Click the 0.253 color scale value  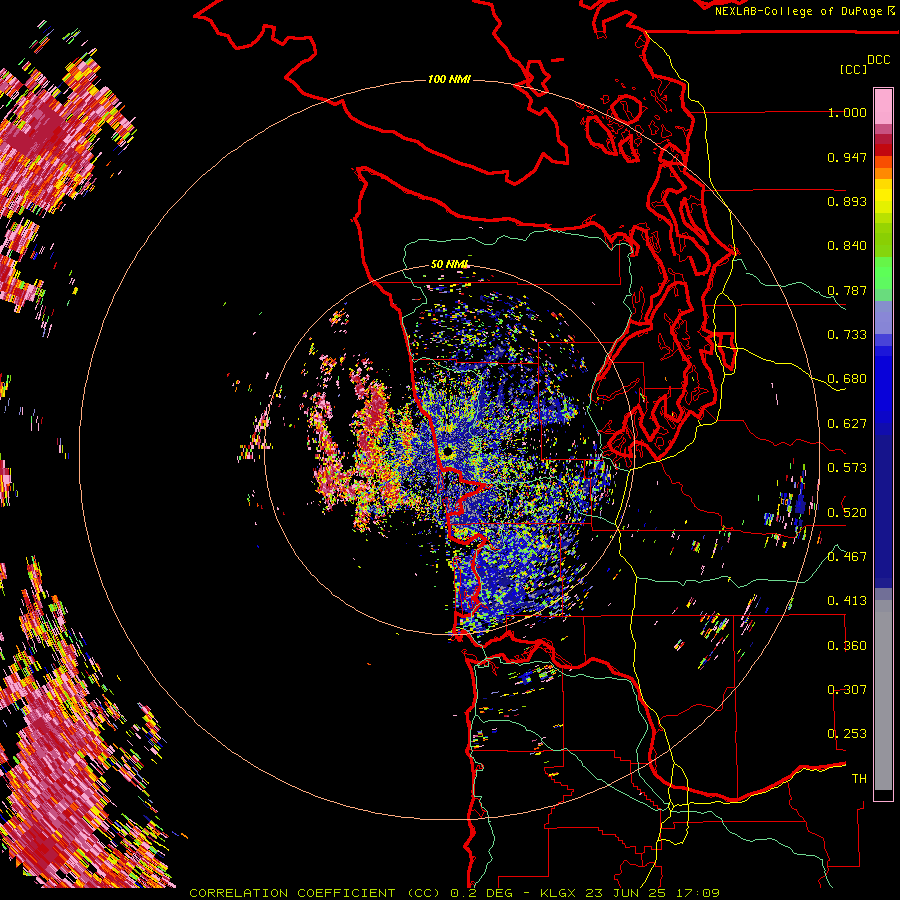847,734
